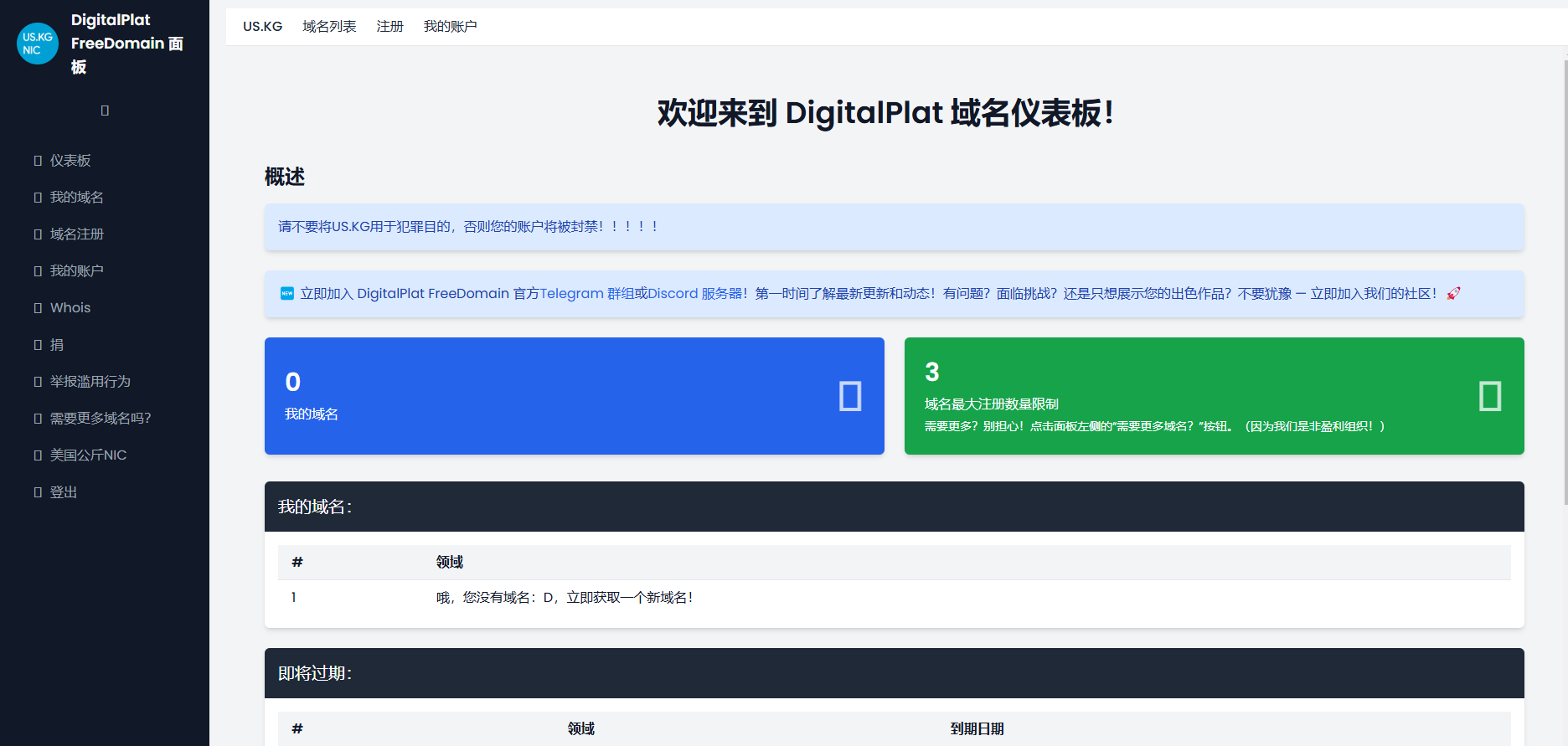
Task: Click the NEW badge icon in the announcement
Action: point(287,293)
